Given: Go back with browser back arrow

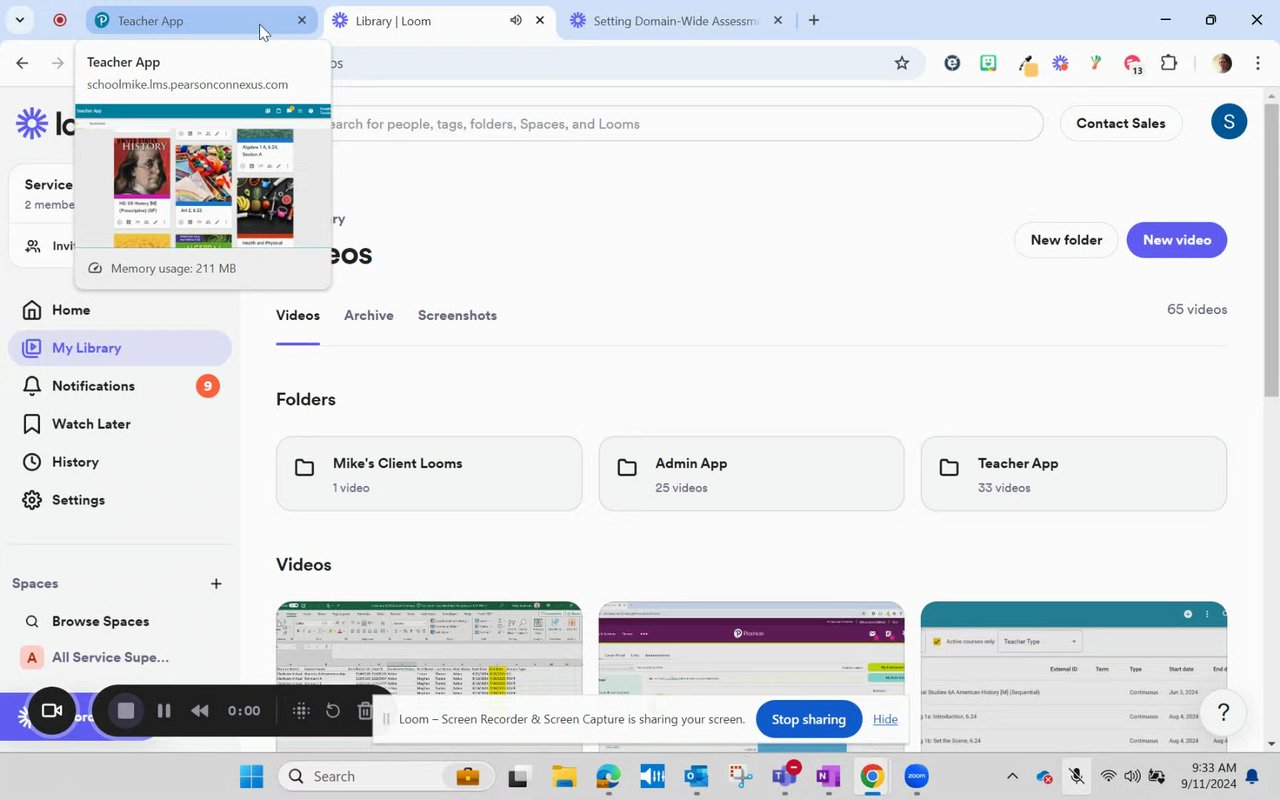Looking at the screenshot, I should pyautogui.click(x=22, y=63).
